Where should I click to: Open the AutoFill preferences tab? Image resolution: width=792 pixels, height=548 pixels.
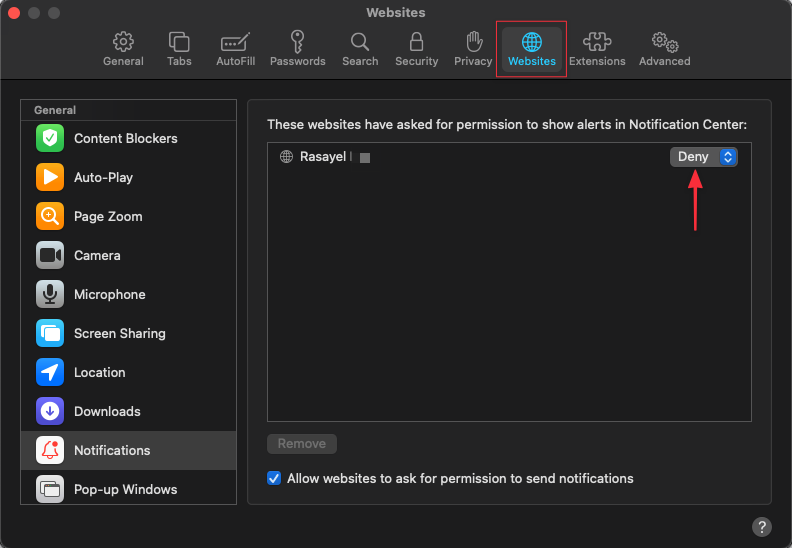click(235, 49)
